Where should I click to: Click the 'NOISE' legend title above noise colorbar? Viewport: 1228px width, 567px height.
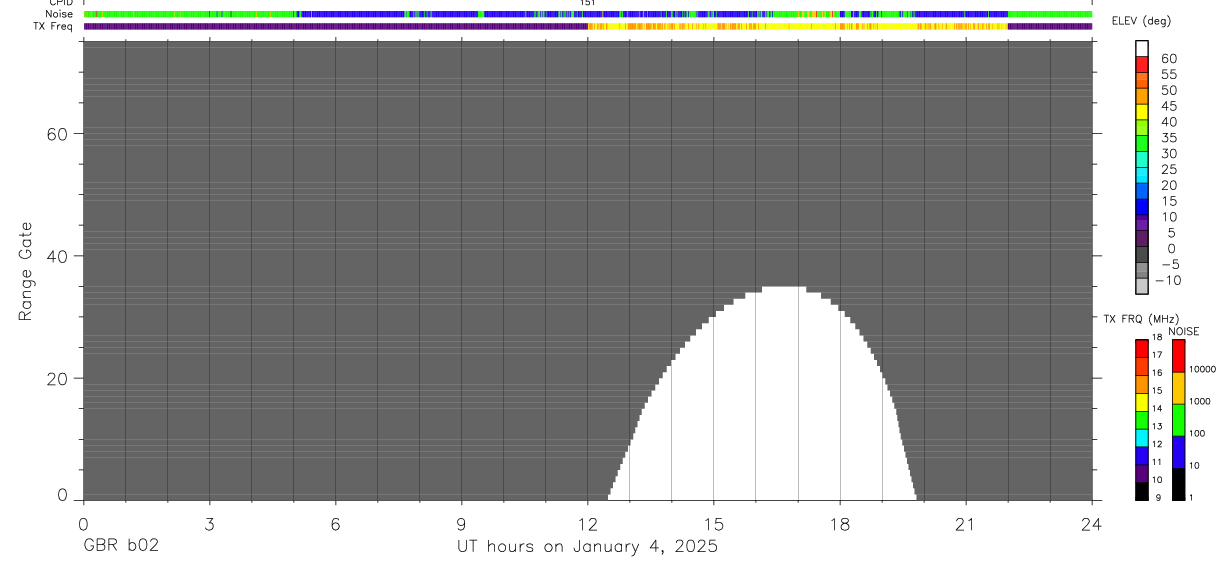click(1183, 331)
